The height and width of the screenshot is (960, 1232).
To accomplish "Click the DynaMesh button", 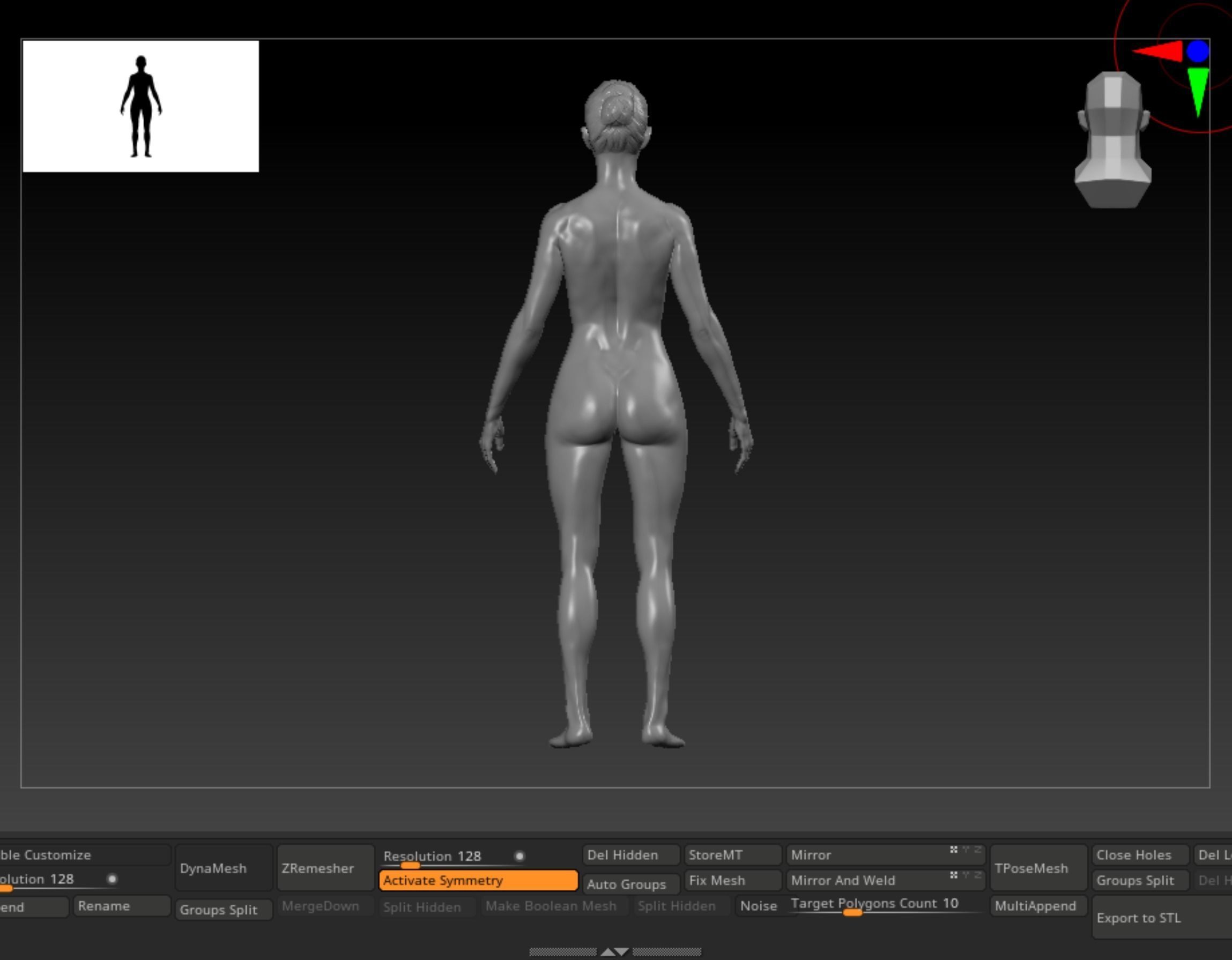I will [x=224, y=868].
